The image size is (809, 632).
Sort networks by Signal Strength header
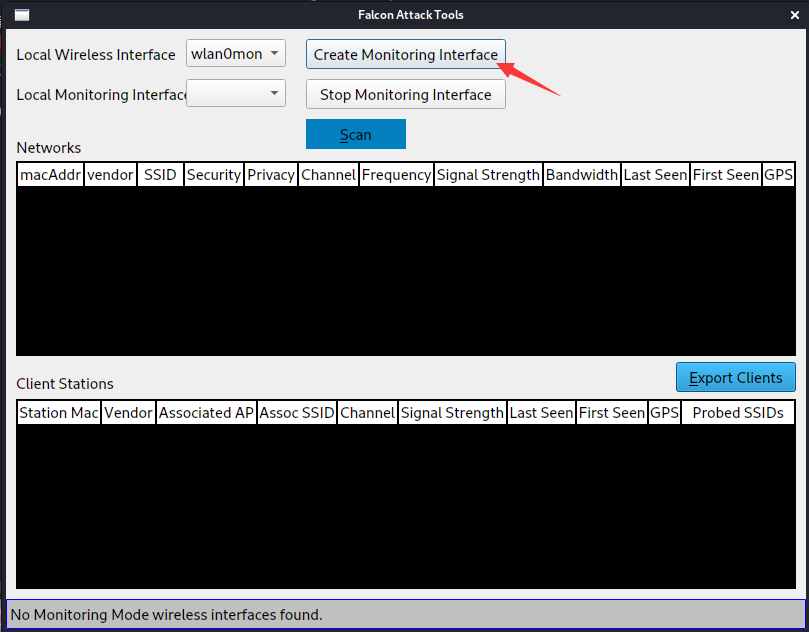tap(488, 175)
